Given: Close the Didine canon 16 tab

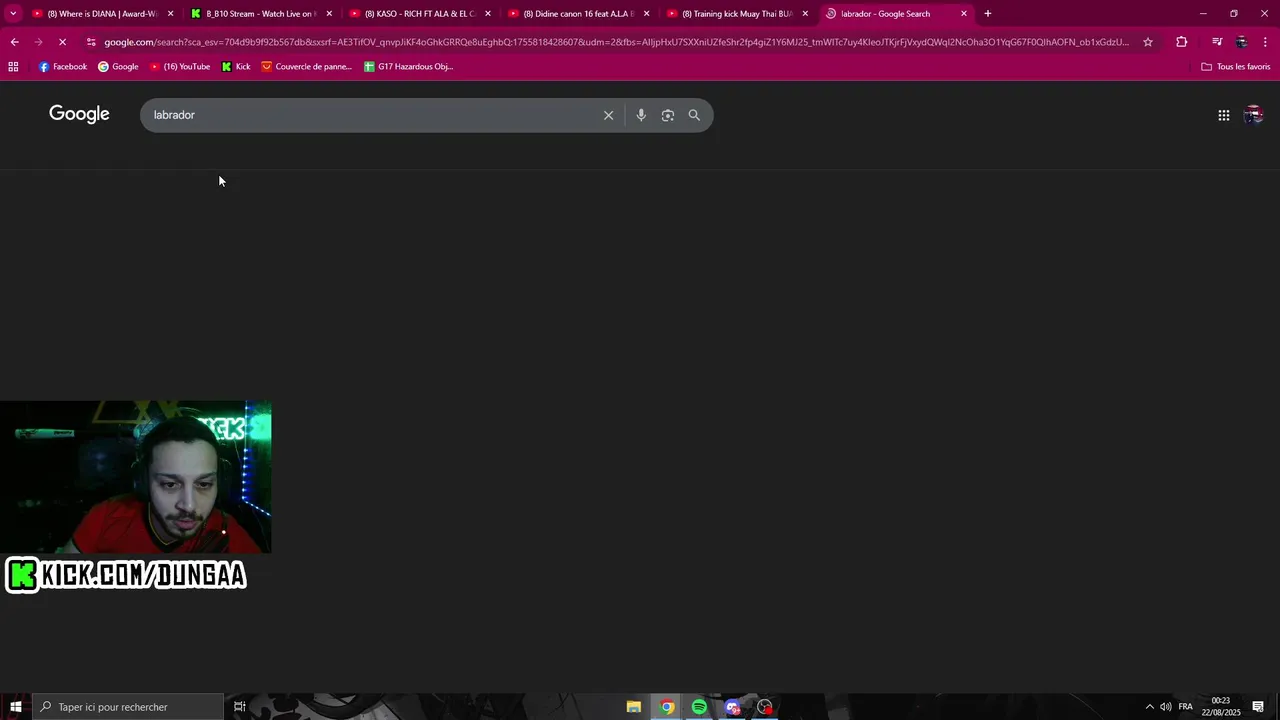Looking at the screenshot, I should 646,14.
